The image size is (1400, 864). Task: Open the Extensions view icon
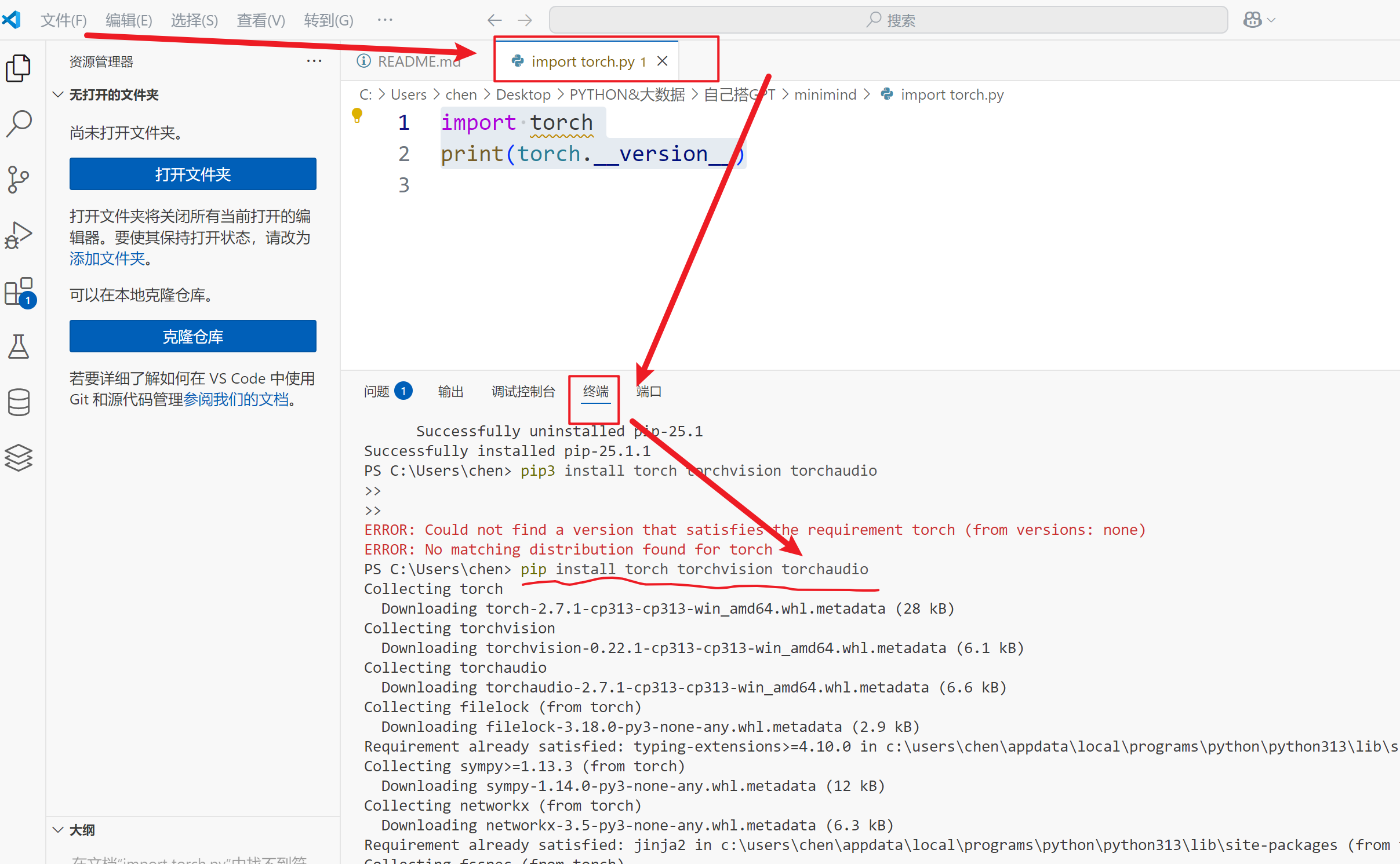coord(19,291)
